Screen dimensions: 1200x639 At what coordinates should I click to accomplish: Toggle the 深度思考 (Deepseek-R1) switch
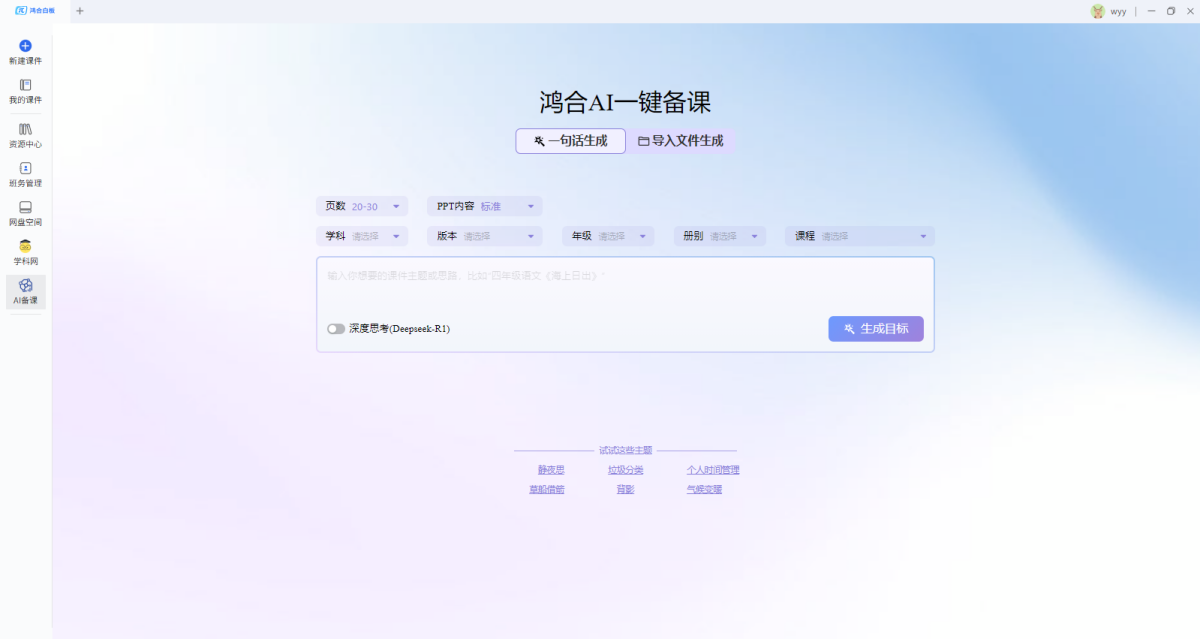coord(336,329)
